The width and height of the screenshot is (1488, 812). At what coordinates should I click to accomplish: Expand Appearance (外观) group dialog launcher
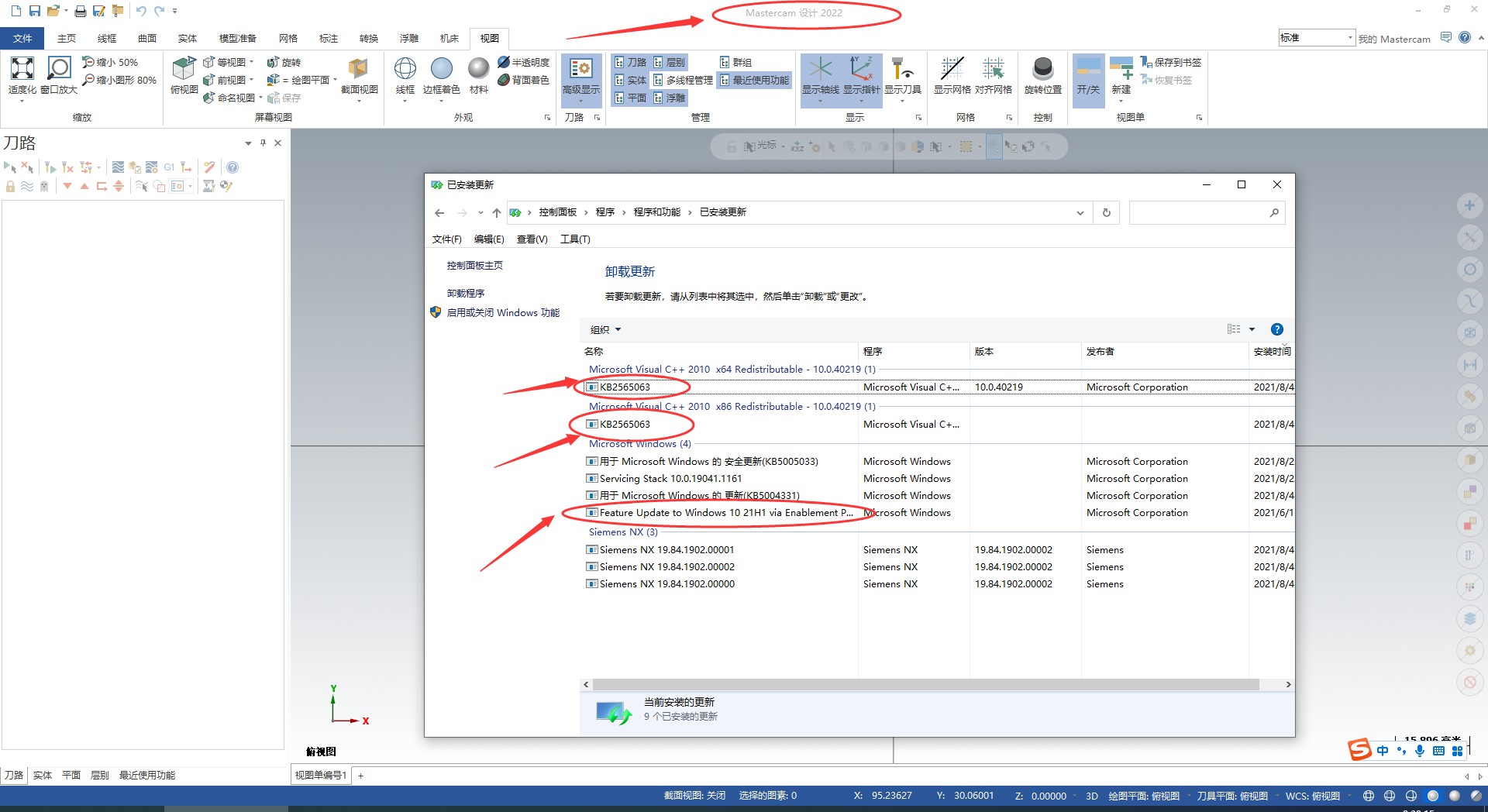(x=547, y=118)
